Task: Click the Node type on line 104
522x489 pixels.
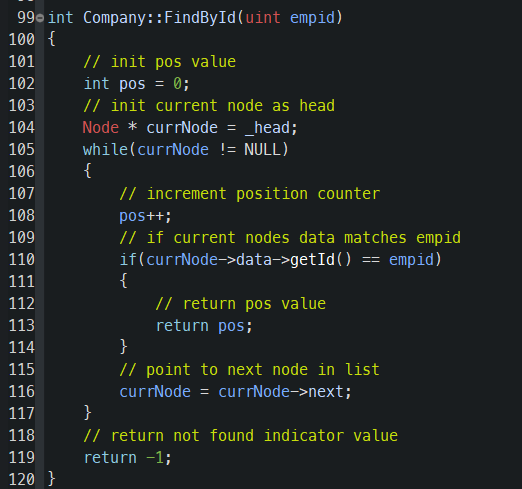Action: (101, 128)
